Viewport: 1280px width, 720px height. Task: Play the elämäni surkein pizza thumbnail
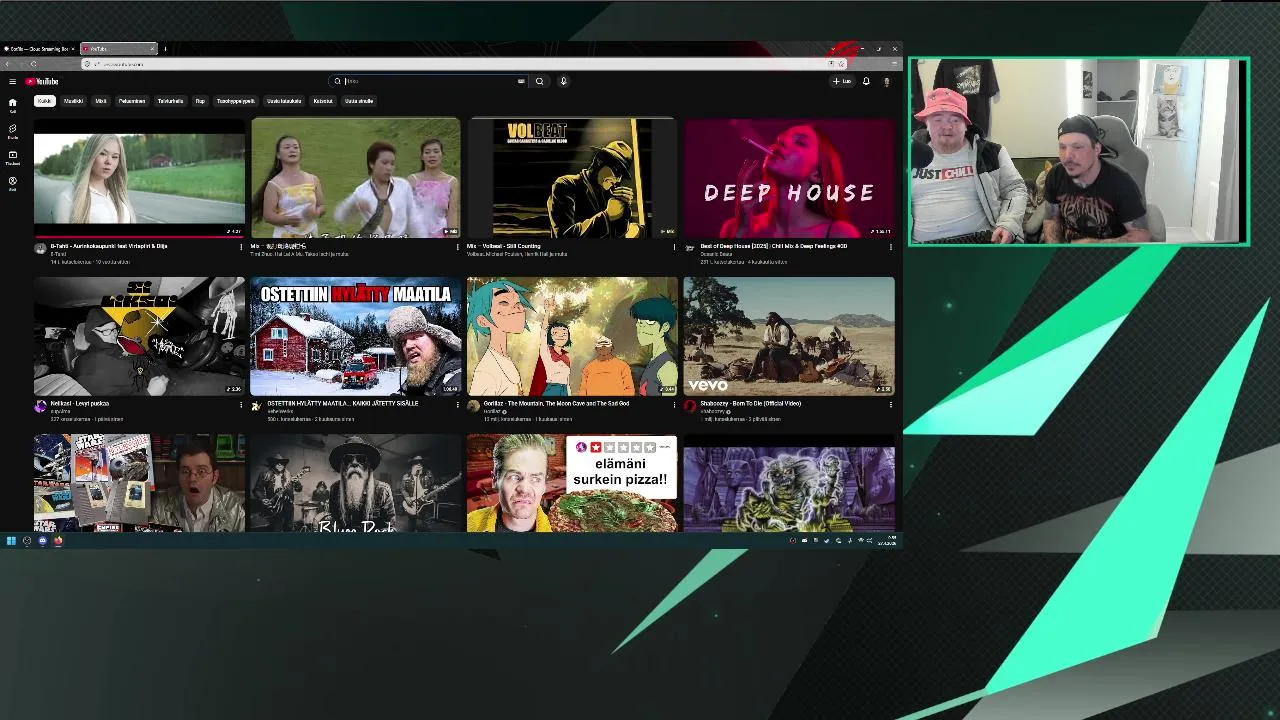[572, 483]
